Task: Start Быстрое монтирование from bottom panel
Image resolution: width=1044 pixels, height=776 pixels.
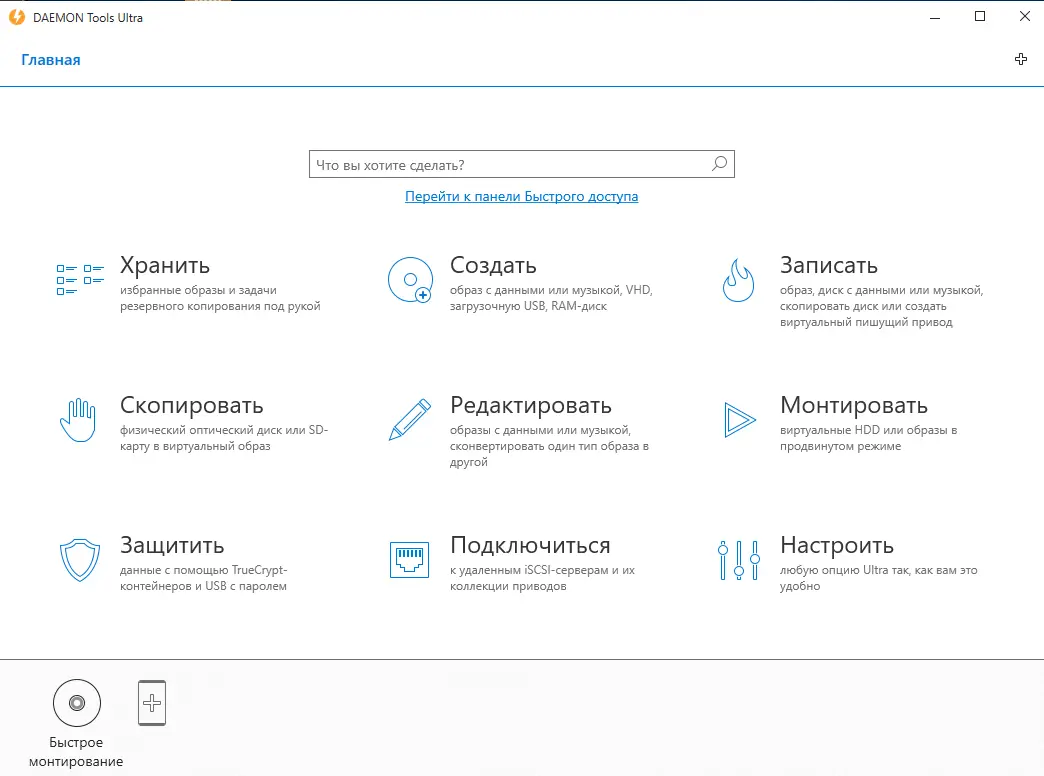Action: pyautogui.click(x=78, y=703)
